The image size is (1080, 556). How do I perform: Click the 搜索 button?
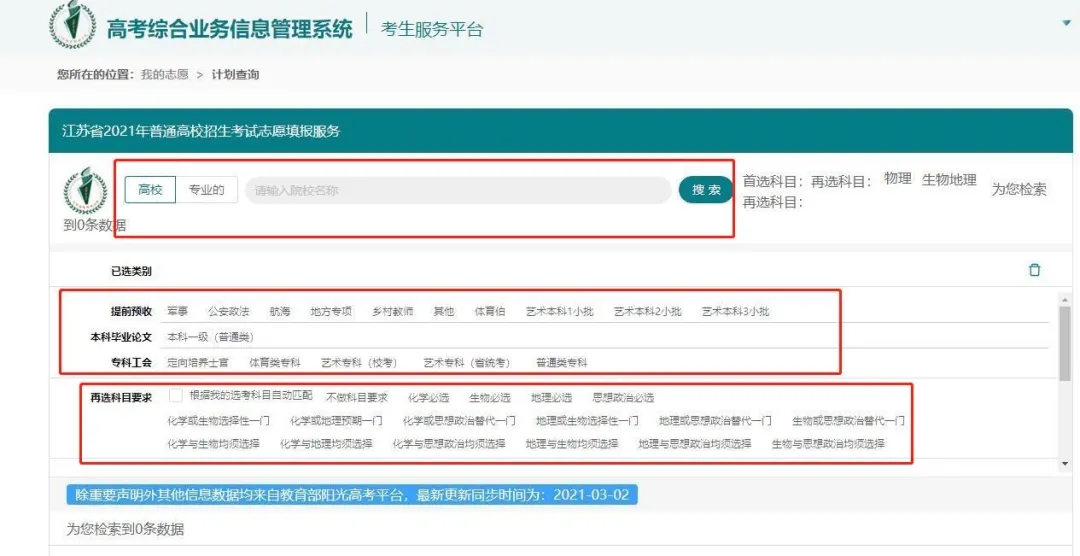click(x=706, y=190)
